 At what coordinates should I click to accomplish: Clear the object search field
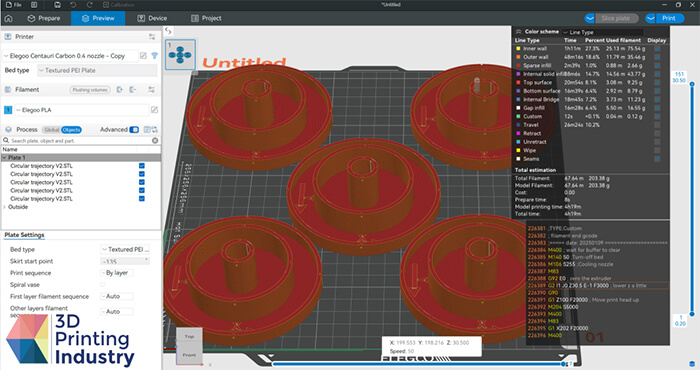(x=155, y=141)
